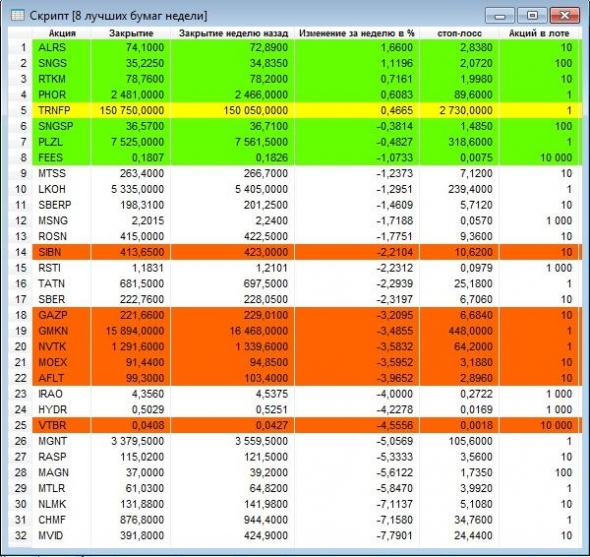Select the GAZP row ticker

click(x=62, y=315)
